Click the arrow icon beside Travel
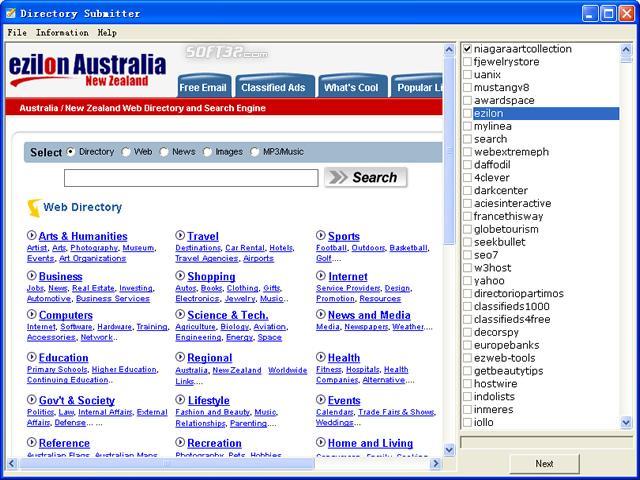 point(180,236)
